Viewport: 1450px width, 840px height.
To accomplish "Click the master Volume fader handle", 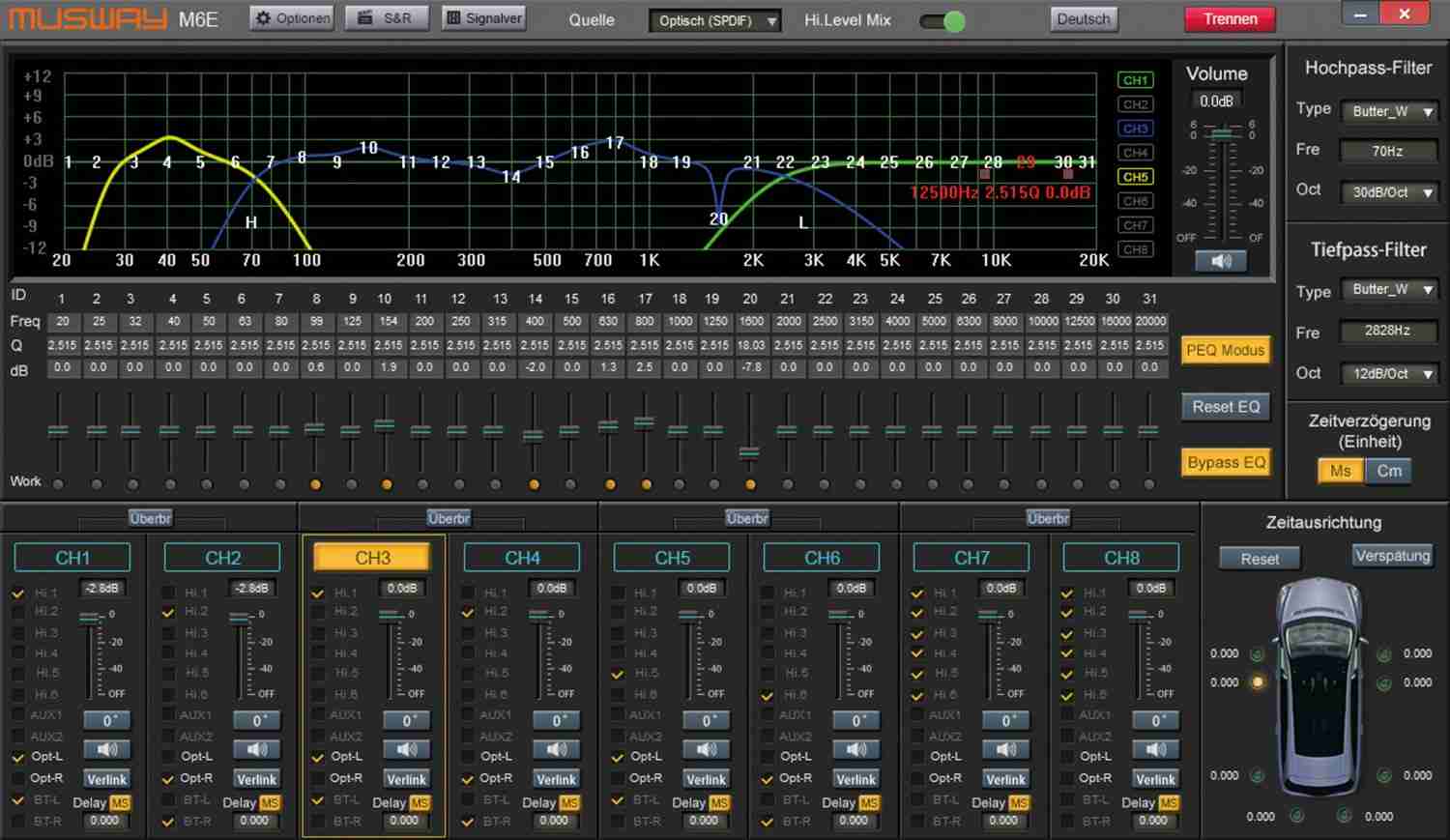I will pyautogui.click(x=1222, y=135).
